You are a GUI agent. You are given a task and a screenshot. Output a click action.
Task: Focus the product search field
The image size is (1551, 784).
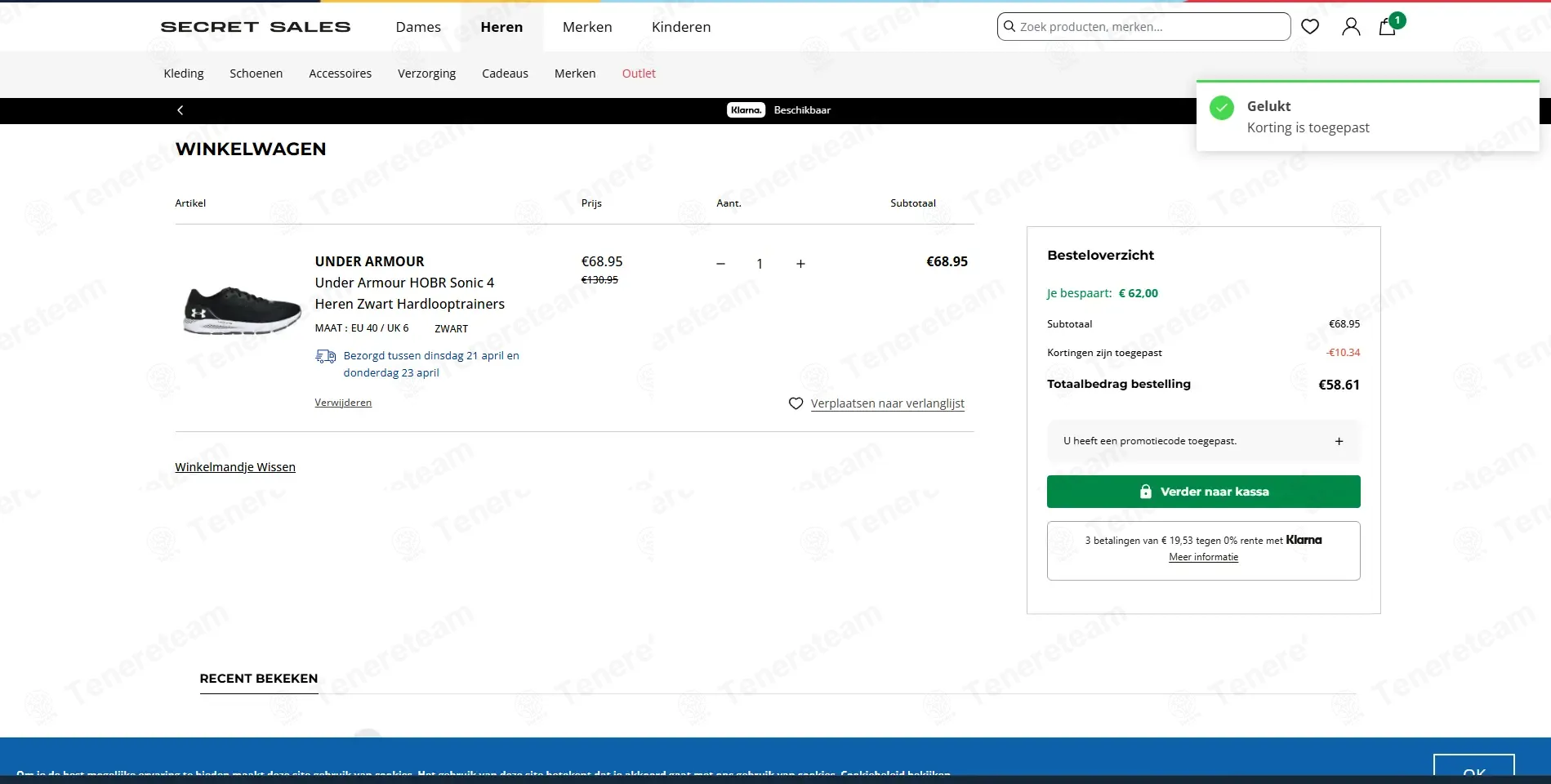click(1143, 27)
